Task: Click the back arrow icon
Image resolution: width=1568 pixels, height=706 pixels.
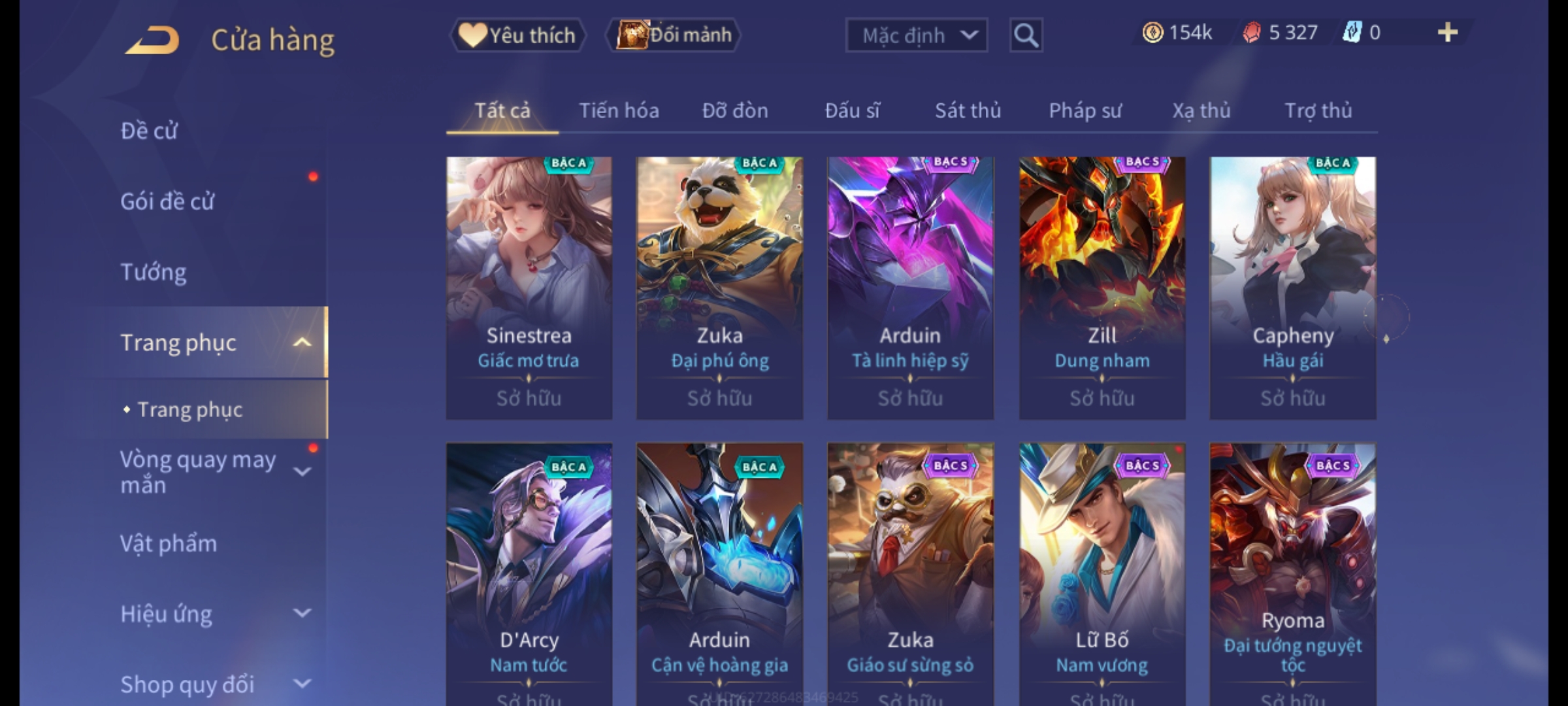Action: point(152,40)
